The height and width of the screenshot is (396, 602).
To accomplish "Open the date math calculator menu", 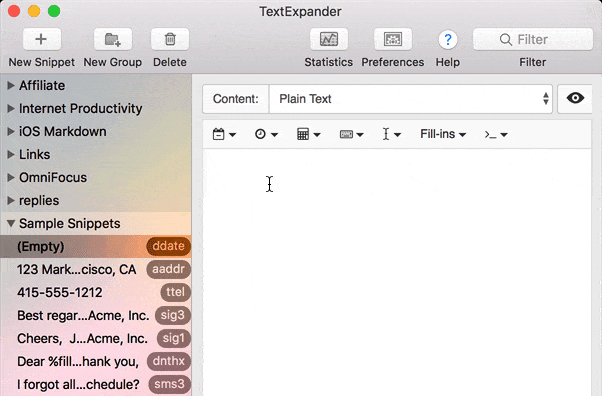I will (x=308, y=134).
